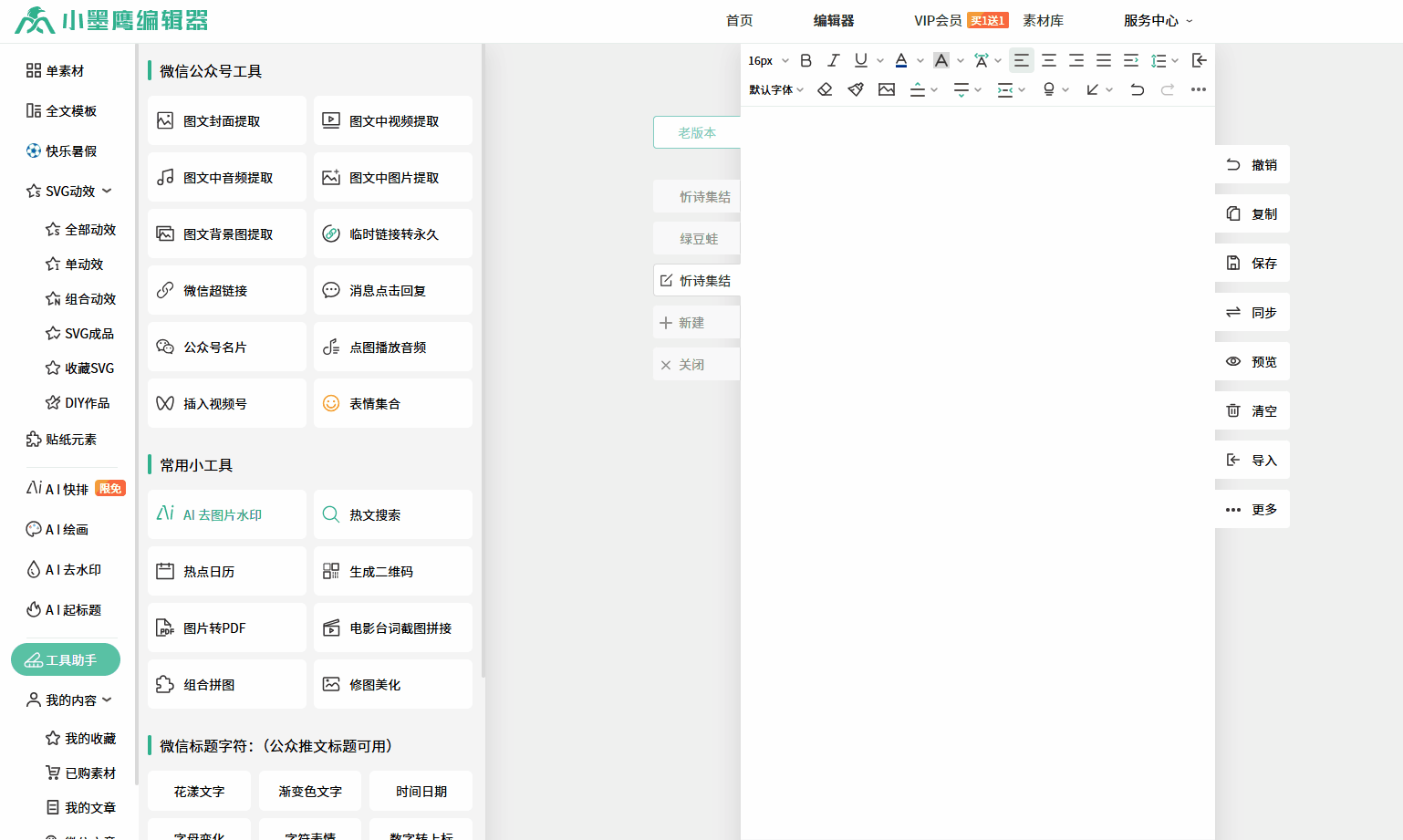Toggle italic formatting in editor toolbar
Image resolution: width=1403 pixels, height=840 pixels.
click(833, 60)
